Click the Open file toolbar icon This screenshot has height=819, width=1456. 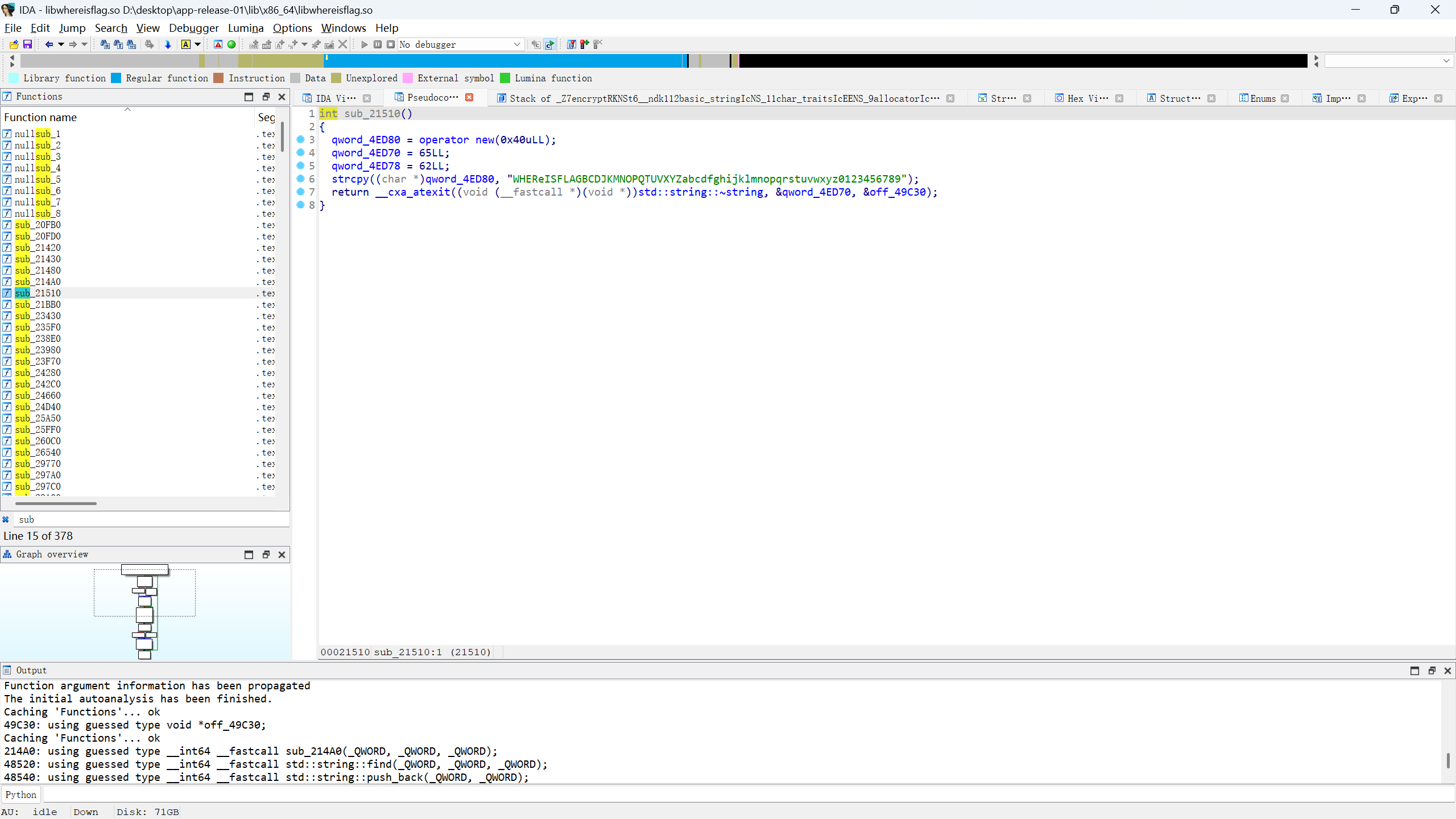[x=14, y=44]
